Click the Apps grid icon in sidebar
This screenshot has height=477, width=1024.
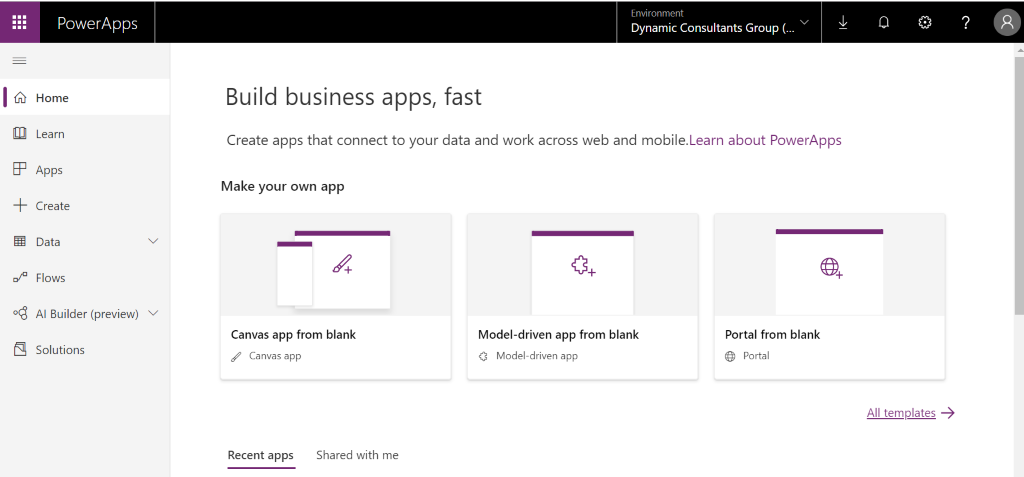click(x=20, y=169)
